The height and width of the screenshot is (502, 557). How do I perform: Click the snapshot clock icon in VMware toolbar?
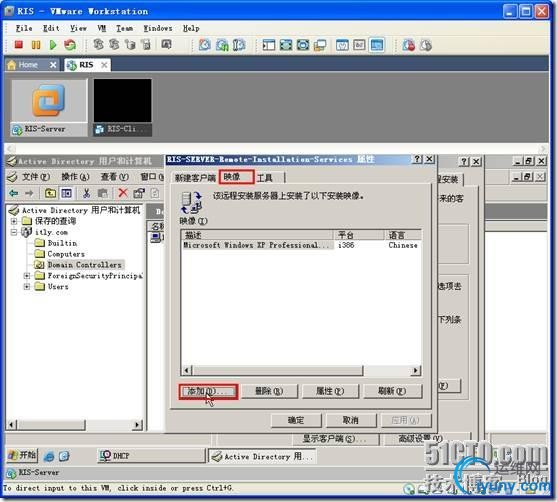click(x=204, y=45)
